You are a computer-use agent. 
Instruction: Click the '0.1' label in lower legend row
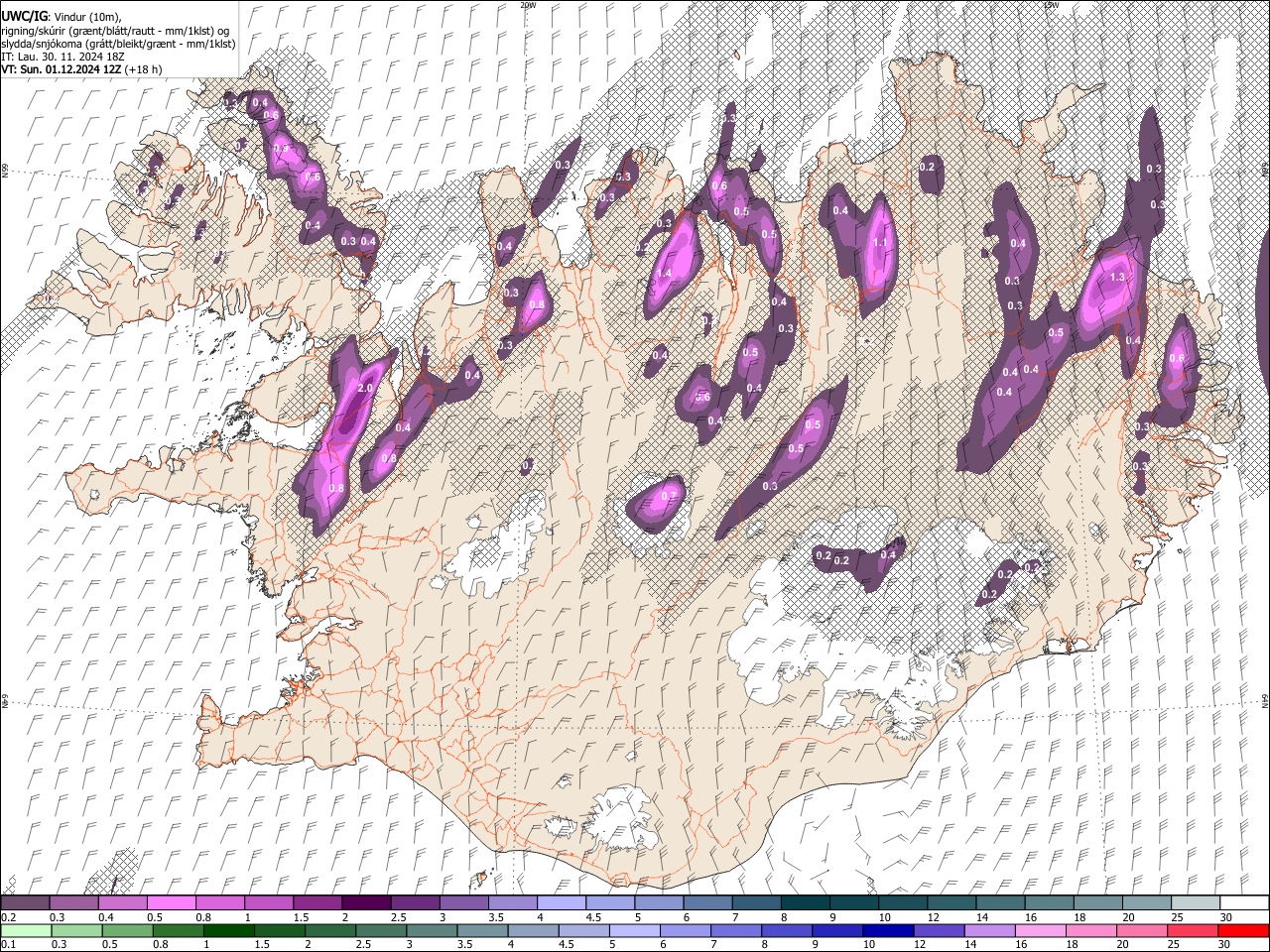pyautogui.click(x=9, y=944)
